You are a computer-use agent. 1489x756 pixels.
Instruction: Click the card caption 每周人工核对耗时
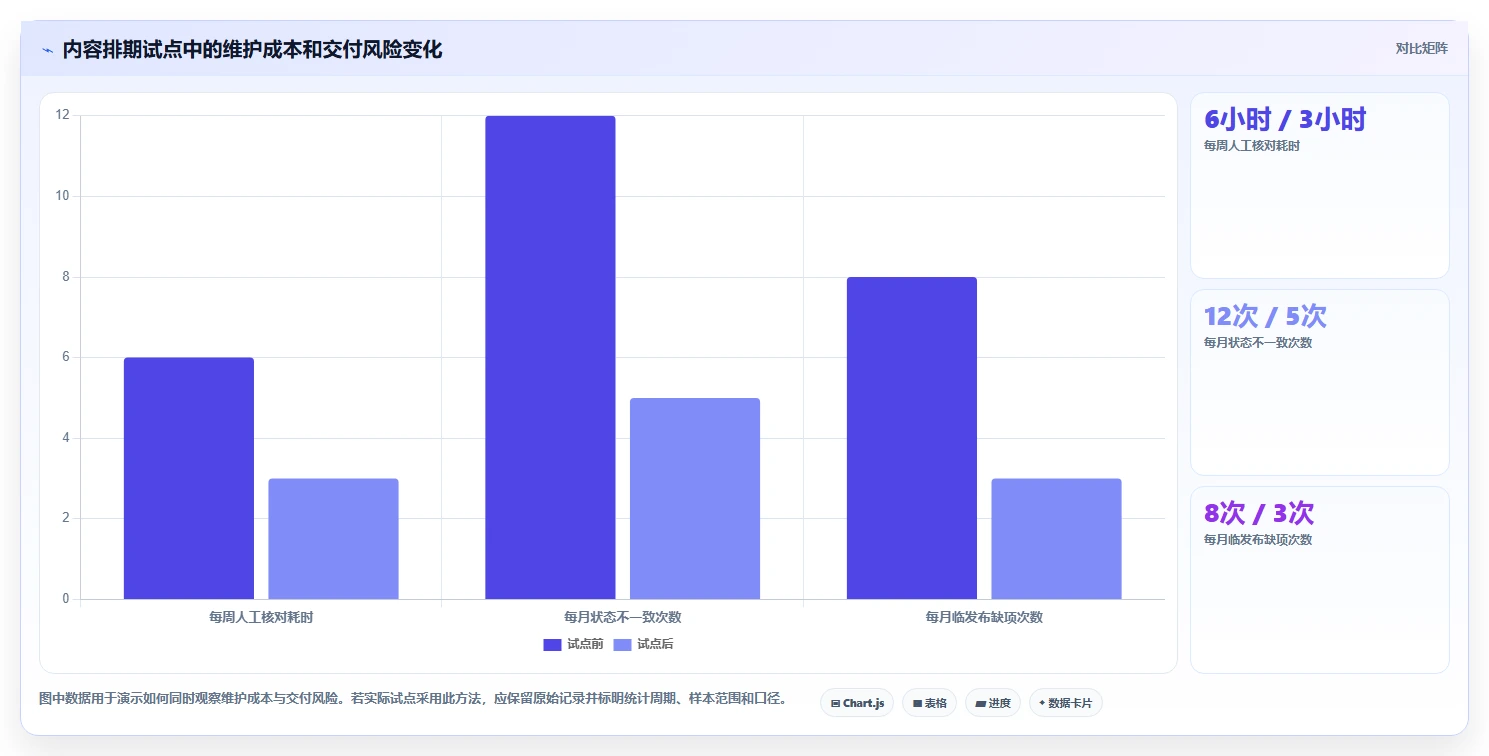point(1252,146)
